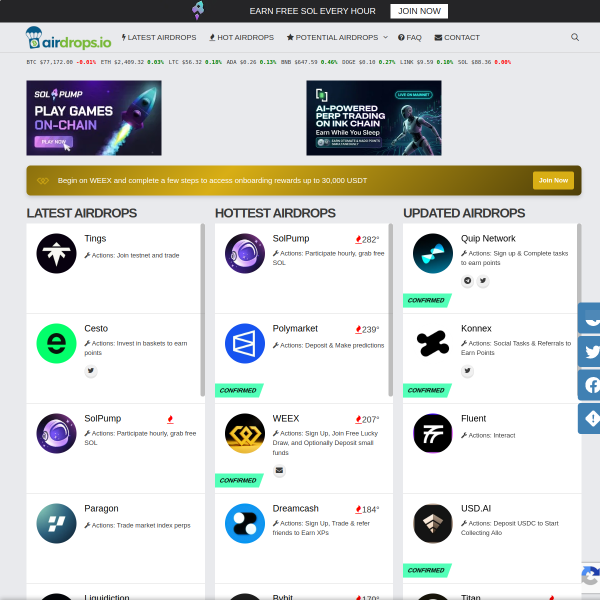The height and width of the screenshot is (600, 600).
Task: Open SolPump logo in Latest Airdrops
Action: coord(56,433)
